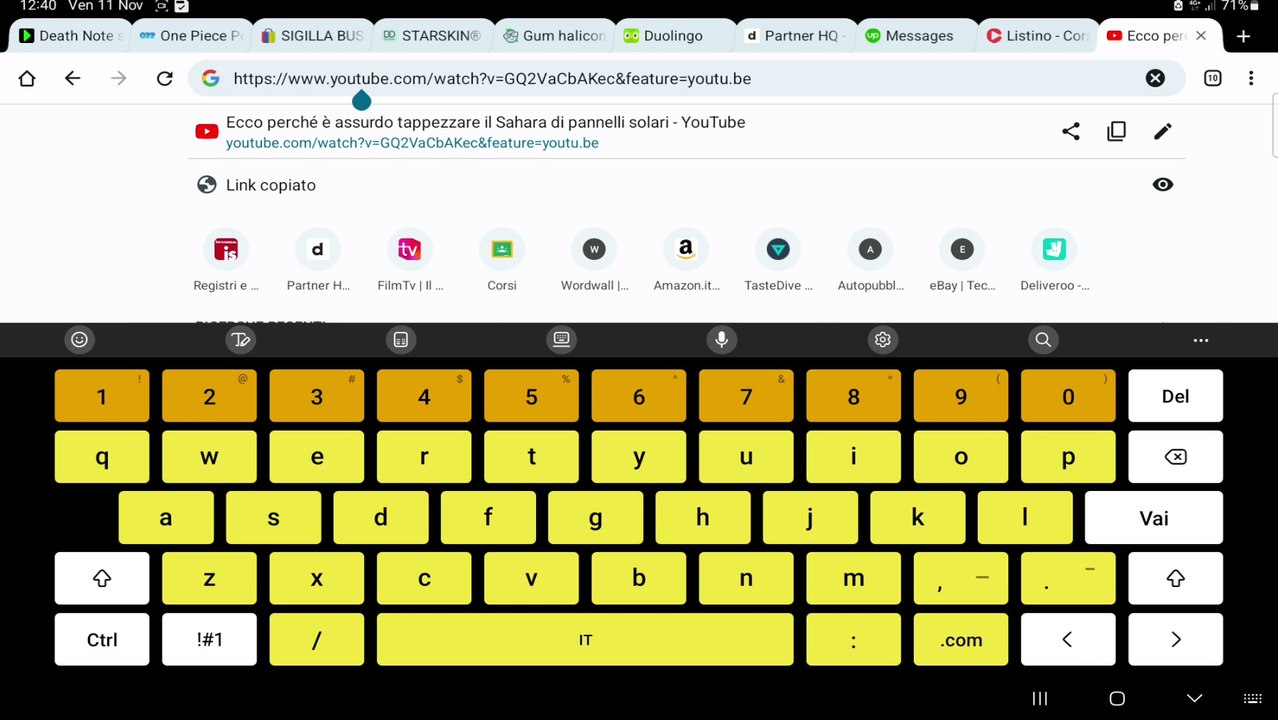Open keyboard handwriting text tool
This screenshot has width=1278, height=720.
click(x=240, y=339)
